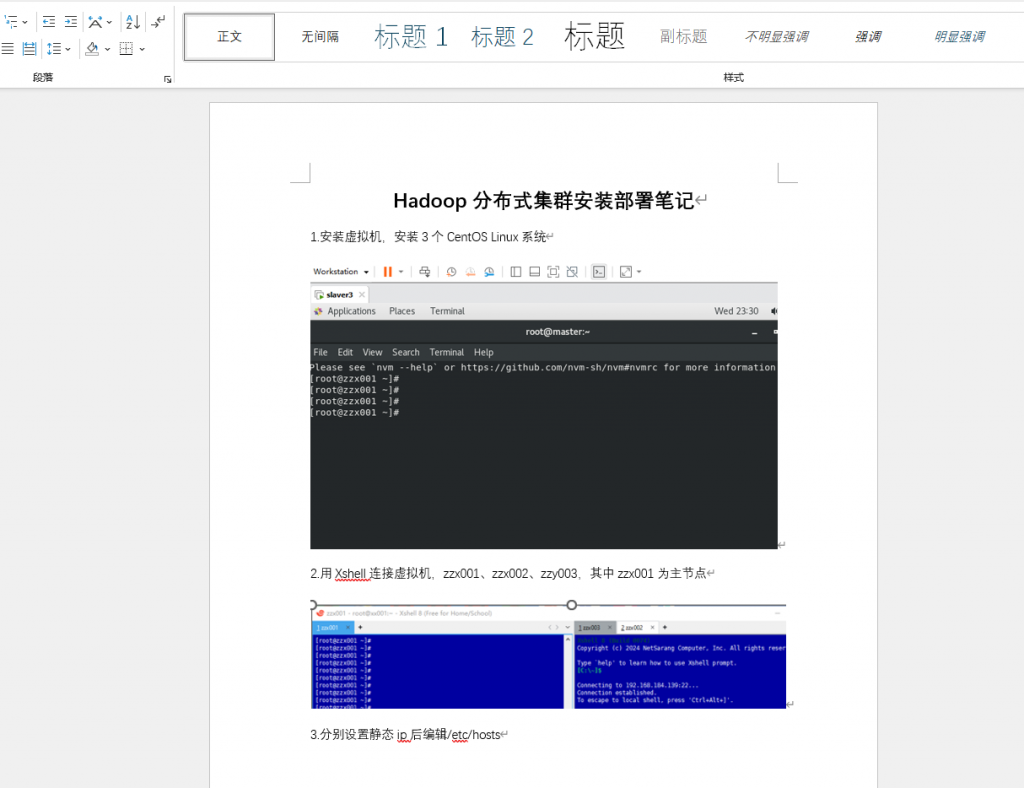Increase the paragraph indent
Viewport: 1024px width, 788px height.
(x=71, y=21)
